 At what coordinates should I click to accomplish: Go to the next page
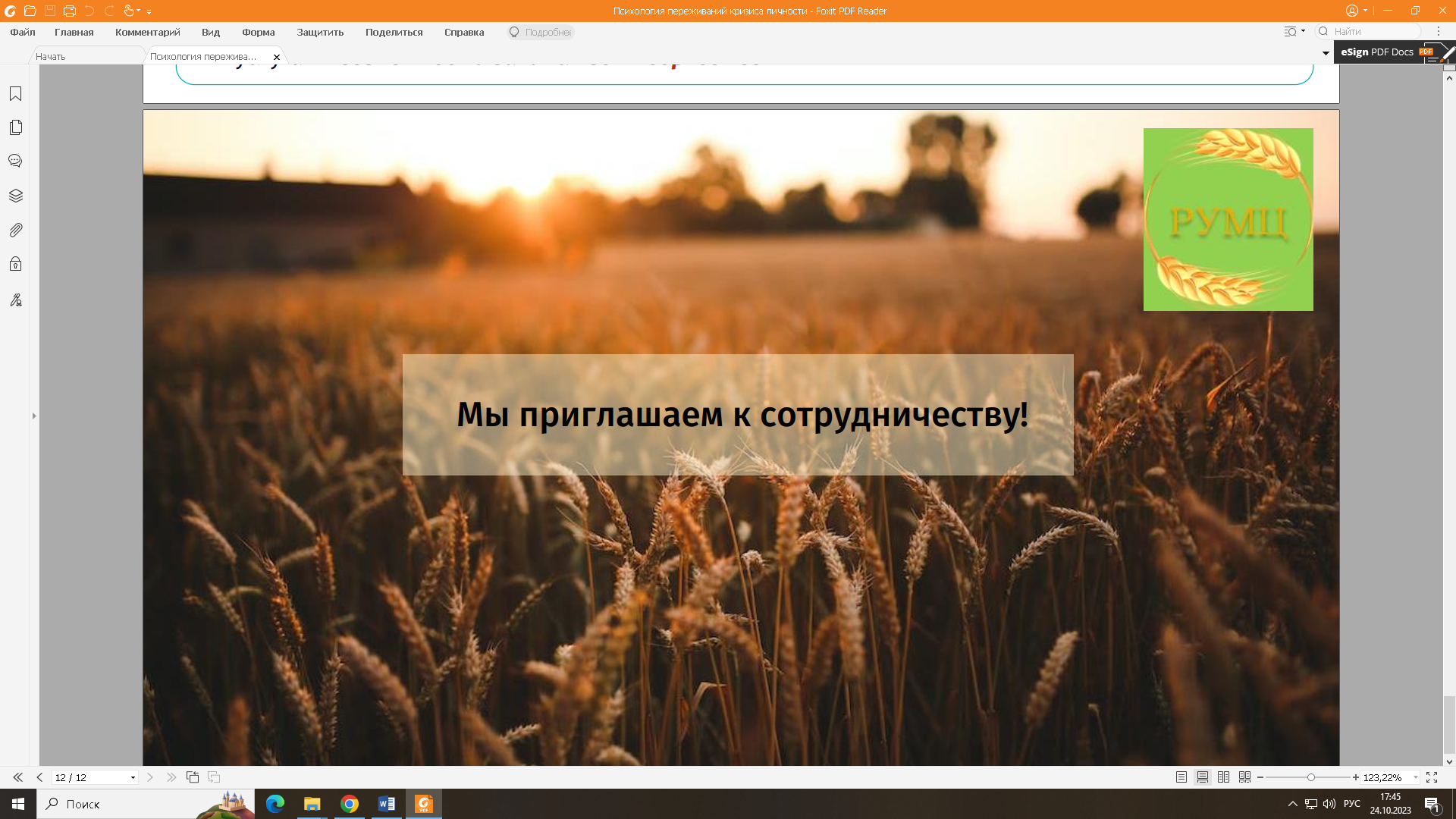(x=150, y=777)
